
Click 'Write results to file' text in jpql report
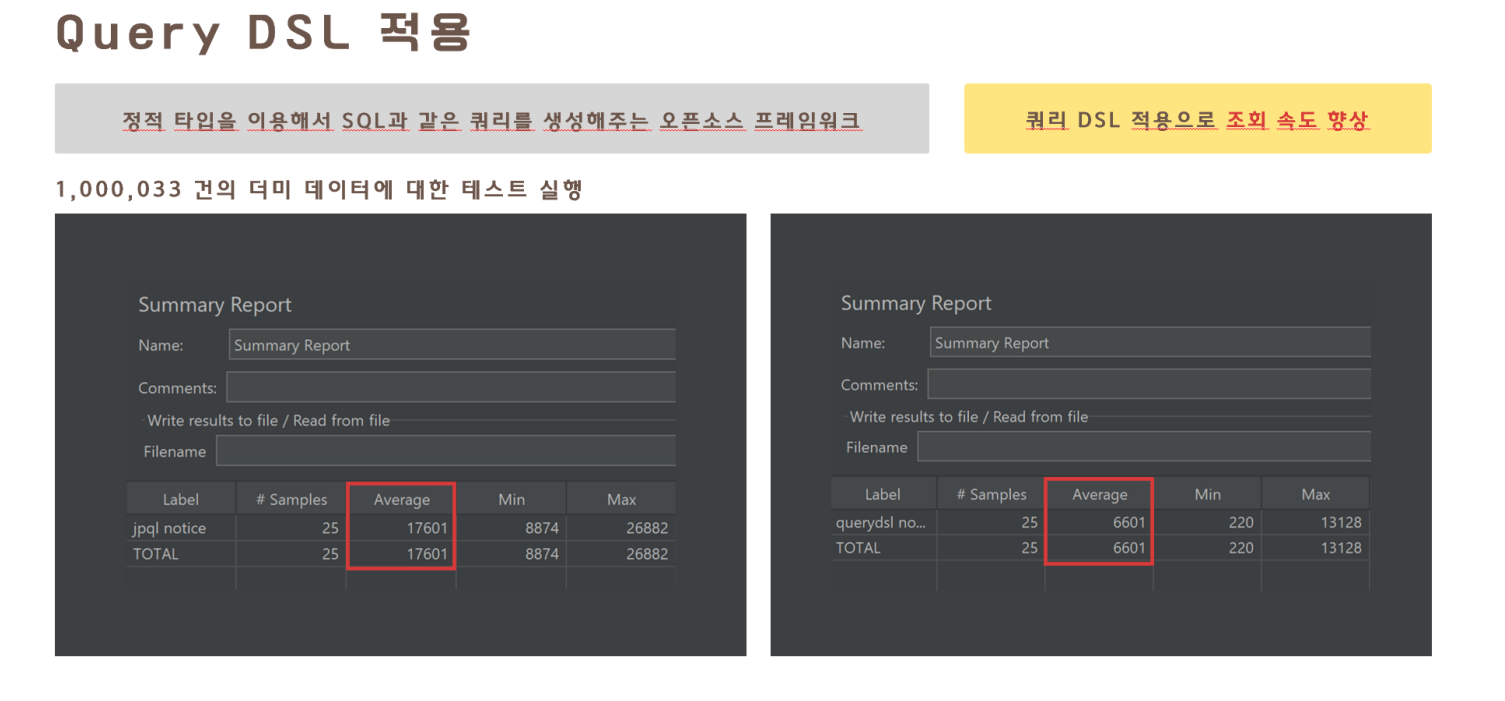pos(213,420)
